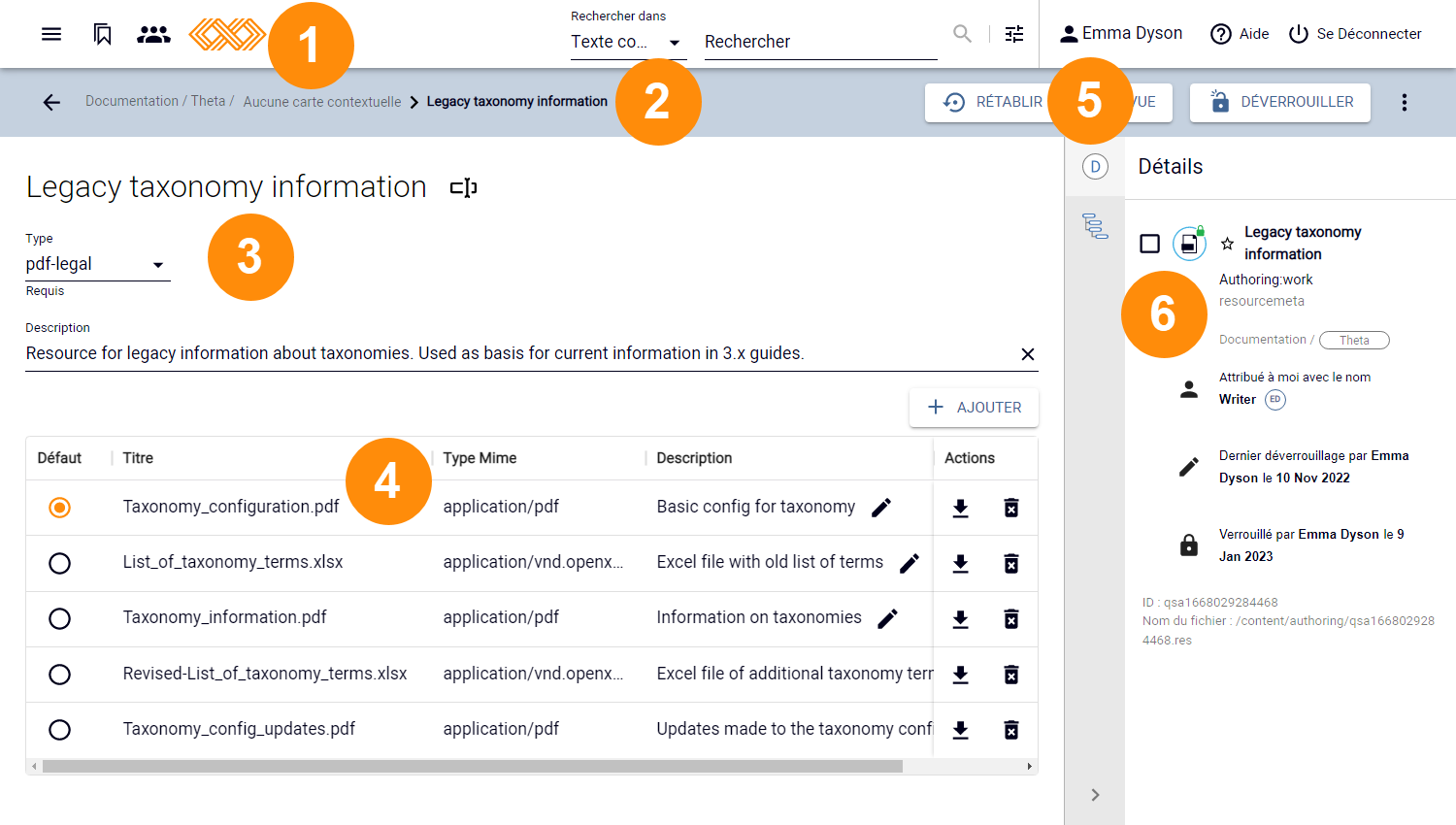Click Excel file with old list of terms
The image size is (1456, 825).
tap(770, 562)
